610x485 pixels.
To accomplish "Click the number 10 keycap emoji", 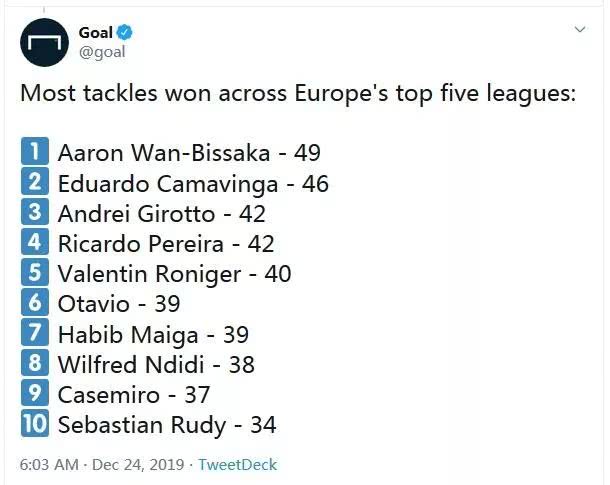I will coord(35,423).
